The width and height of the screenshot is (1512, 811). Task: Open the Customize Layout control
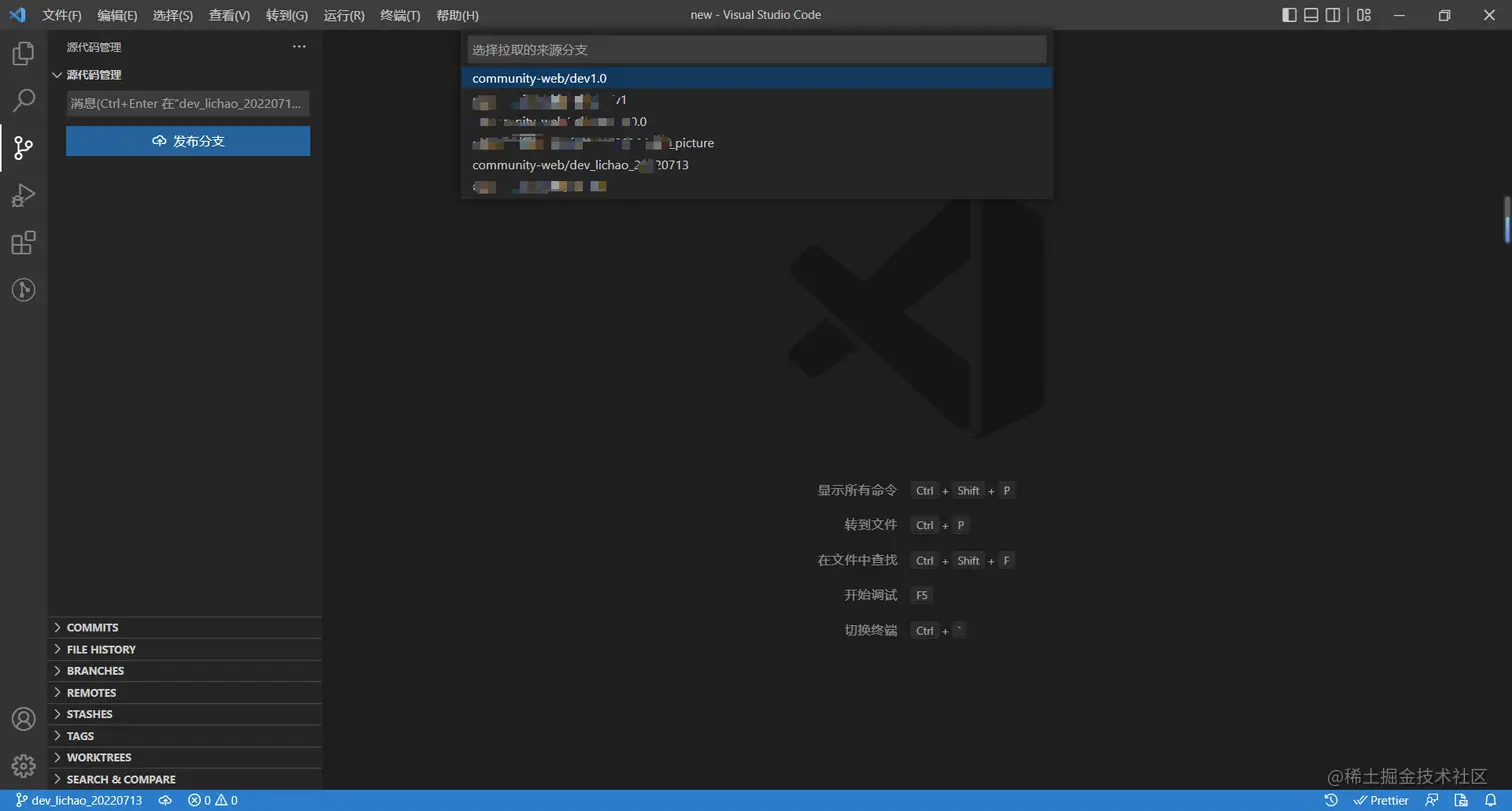[x=1364, y=15]
